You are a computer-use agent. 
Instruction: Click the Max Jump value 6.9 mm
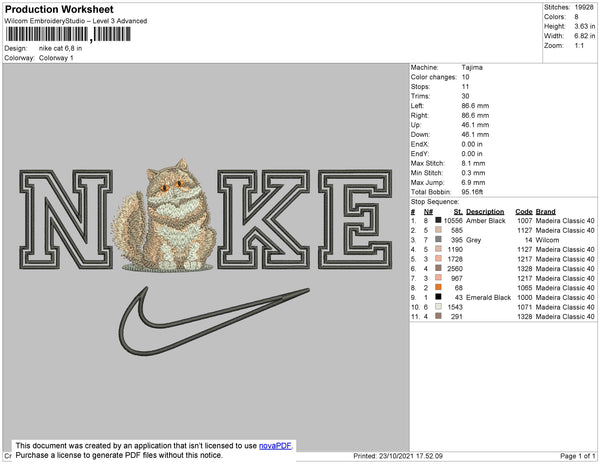(473, 182)
